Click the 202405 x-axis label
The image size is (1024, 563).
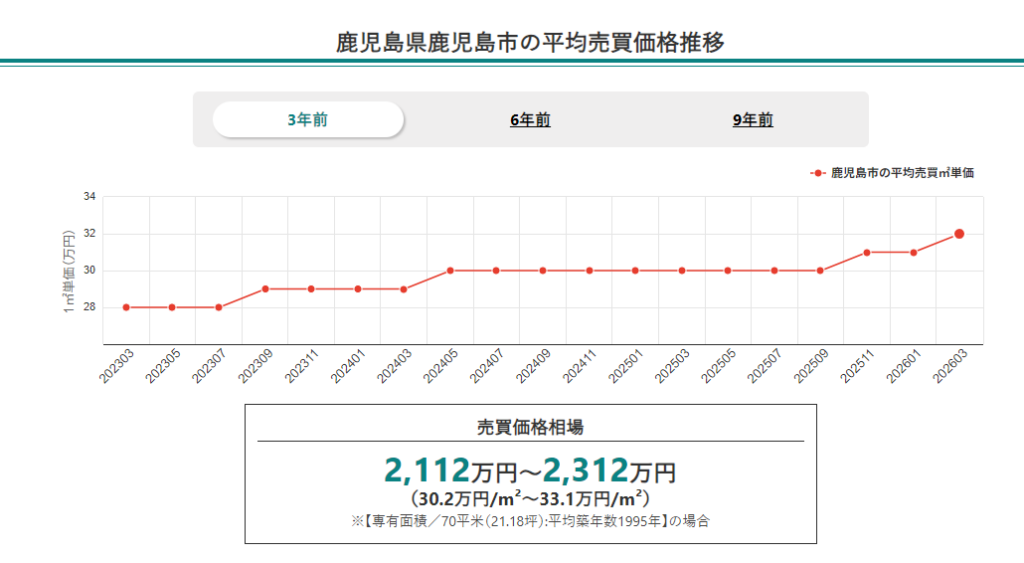point(441,366)
